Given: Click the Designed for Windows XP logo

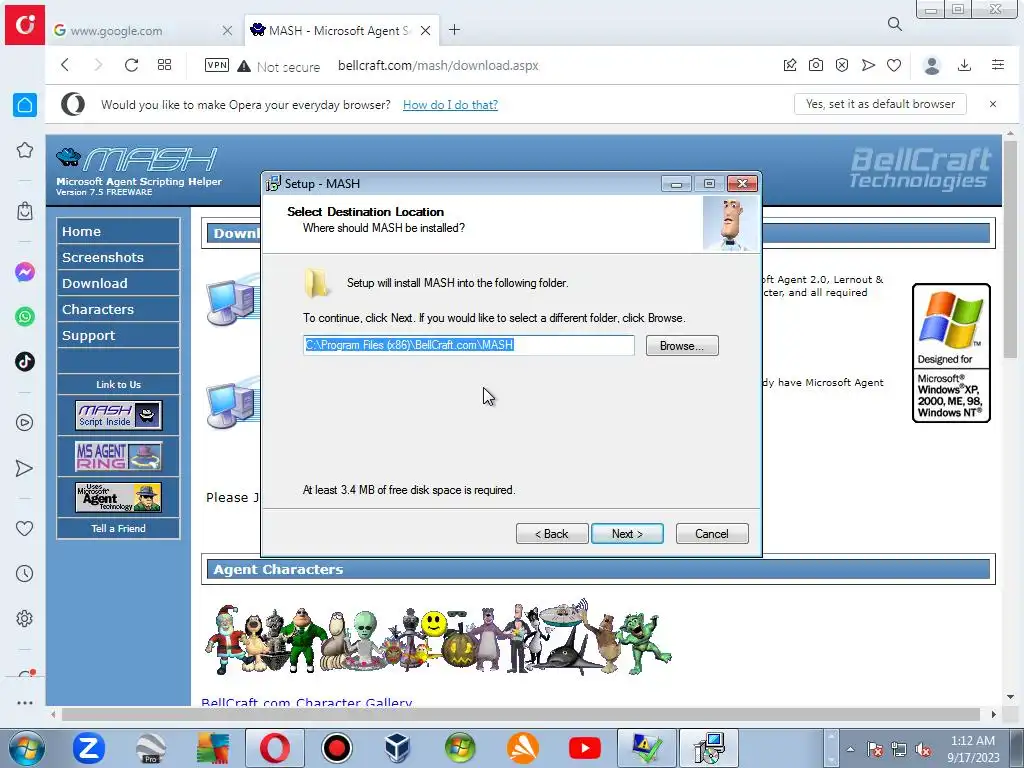Looking at the screenshot, I should coord(951,353).
